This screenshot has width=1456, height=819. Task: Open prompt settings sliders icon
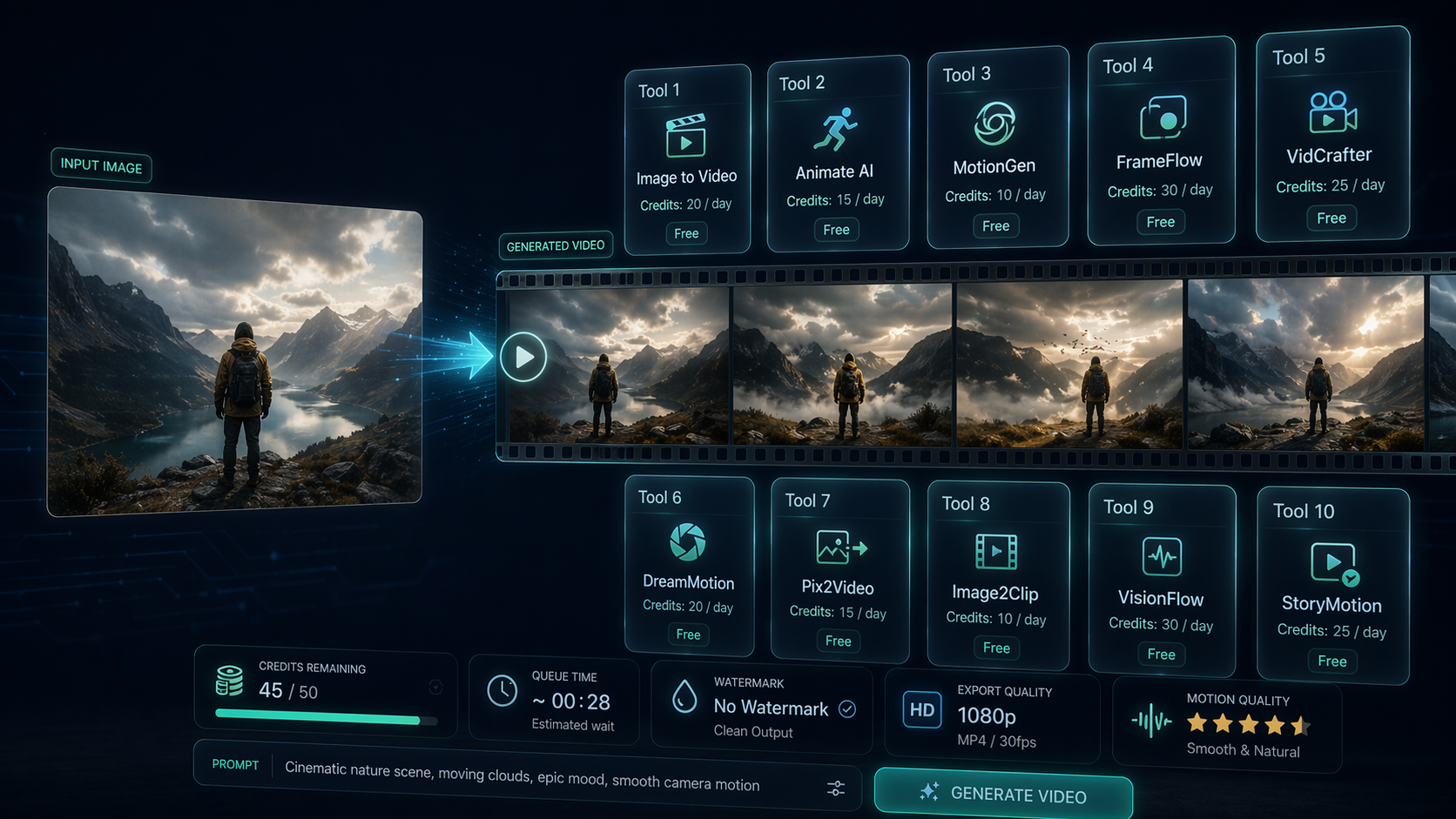tap(836, 789)
